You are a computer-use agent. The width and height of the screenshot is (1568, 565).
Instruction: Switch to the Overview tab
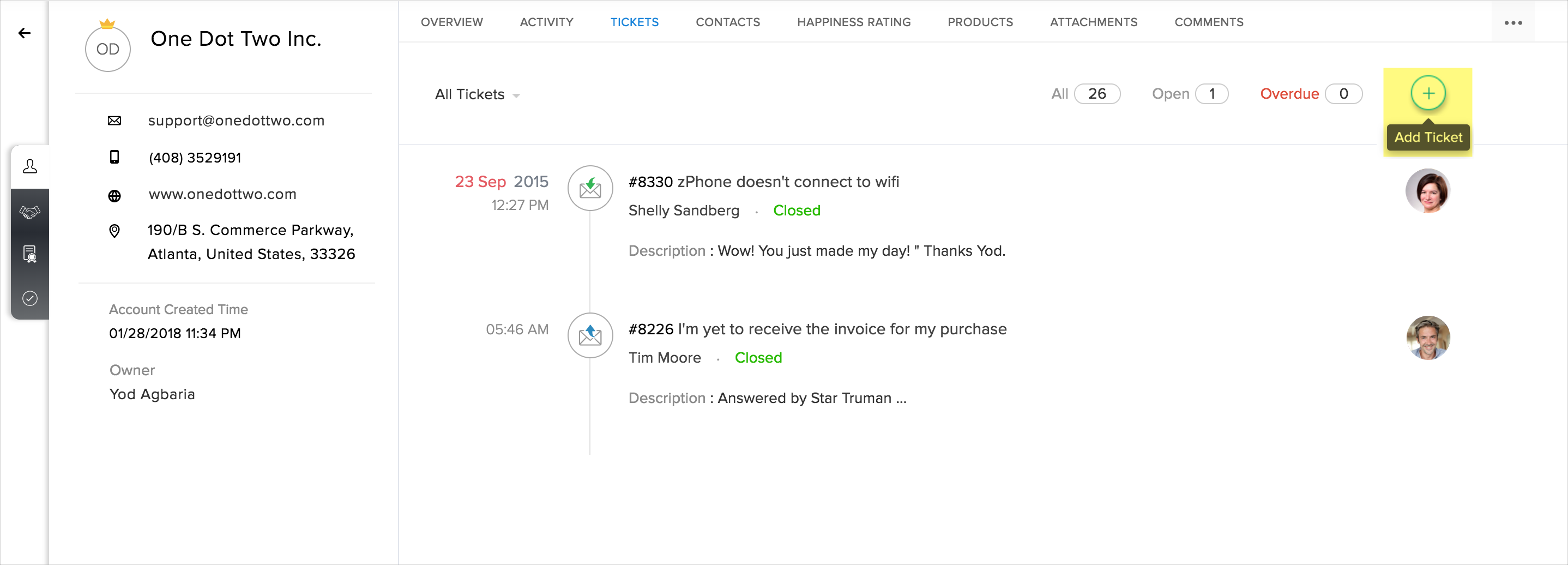[451, 22]
